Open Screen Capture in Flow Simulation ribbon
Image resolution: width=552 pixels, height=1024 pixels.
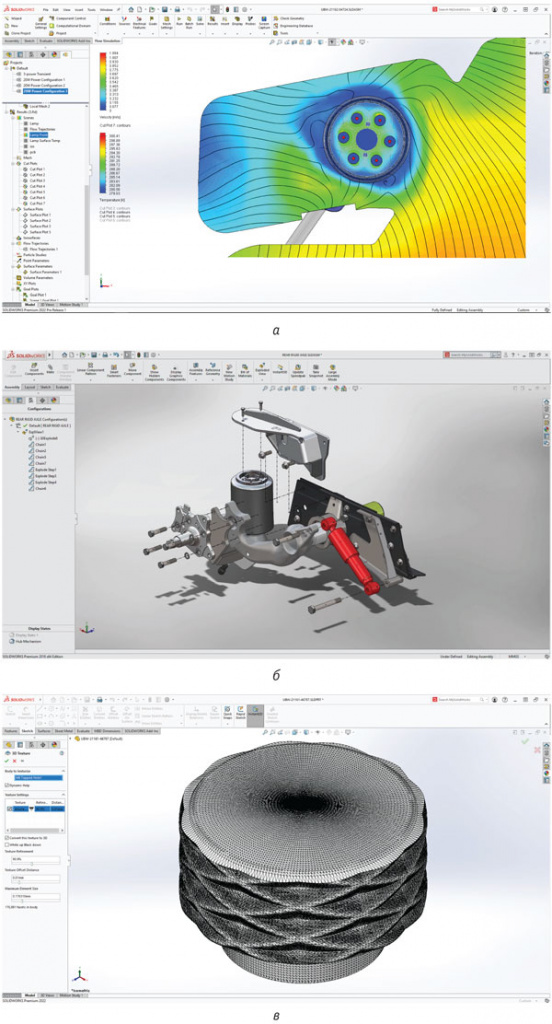coord(264,22)
